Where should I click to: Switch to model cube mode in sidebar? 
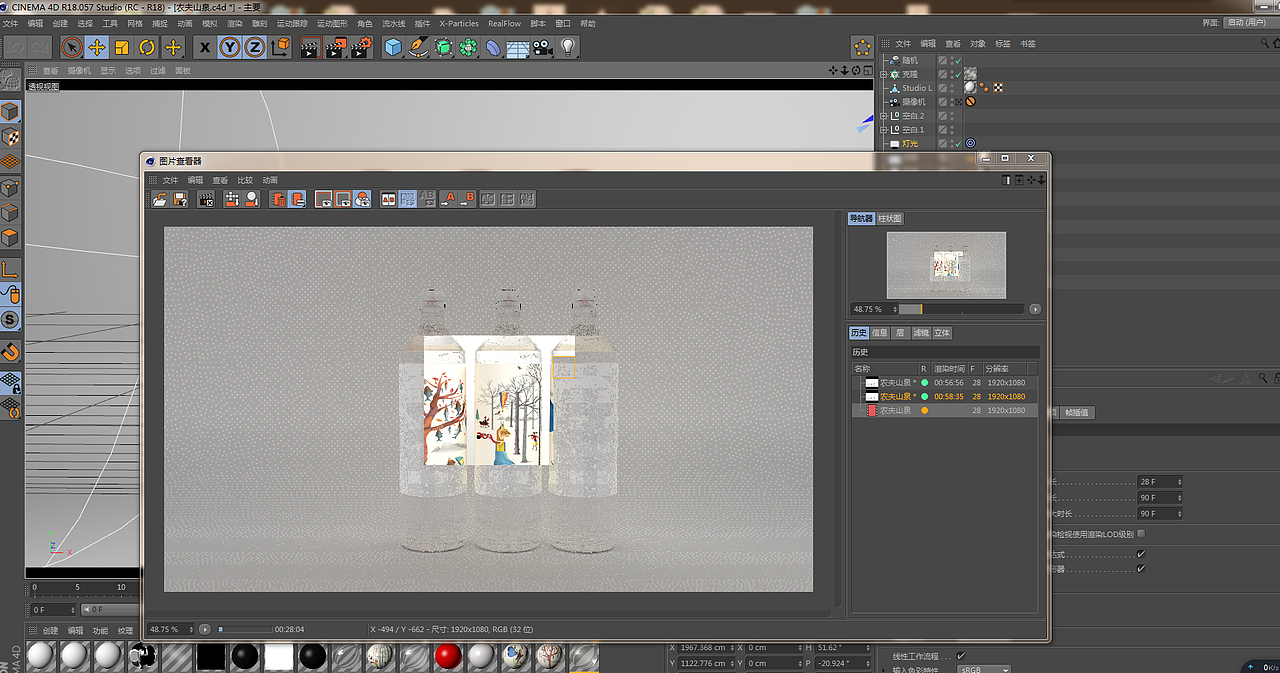click(10, 111)
